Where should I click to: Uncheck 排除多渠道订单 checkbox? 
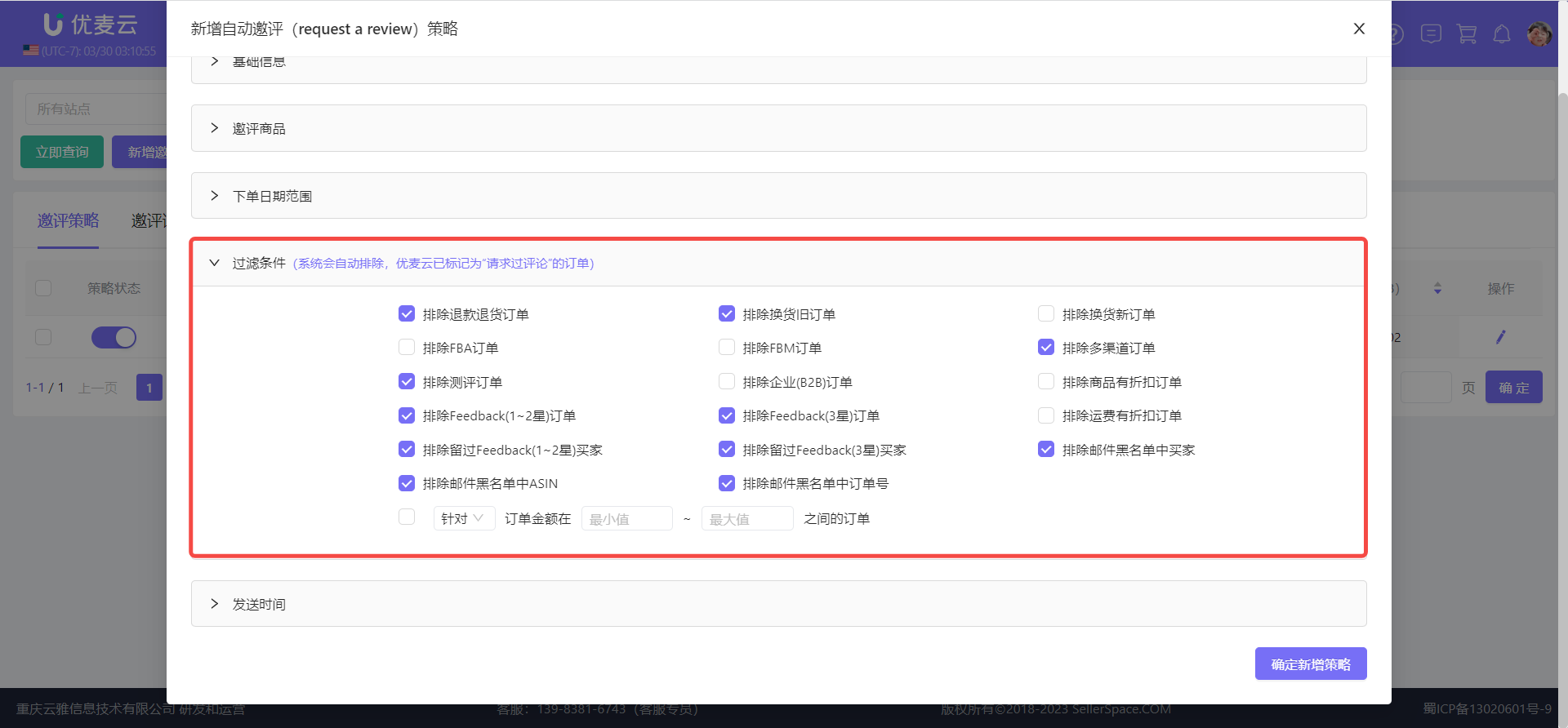(1046, 347)
